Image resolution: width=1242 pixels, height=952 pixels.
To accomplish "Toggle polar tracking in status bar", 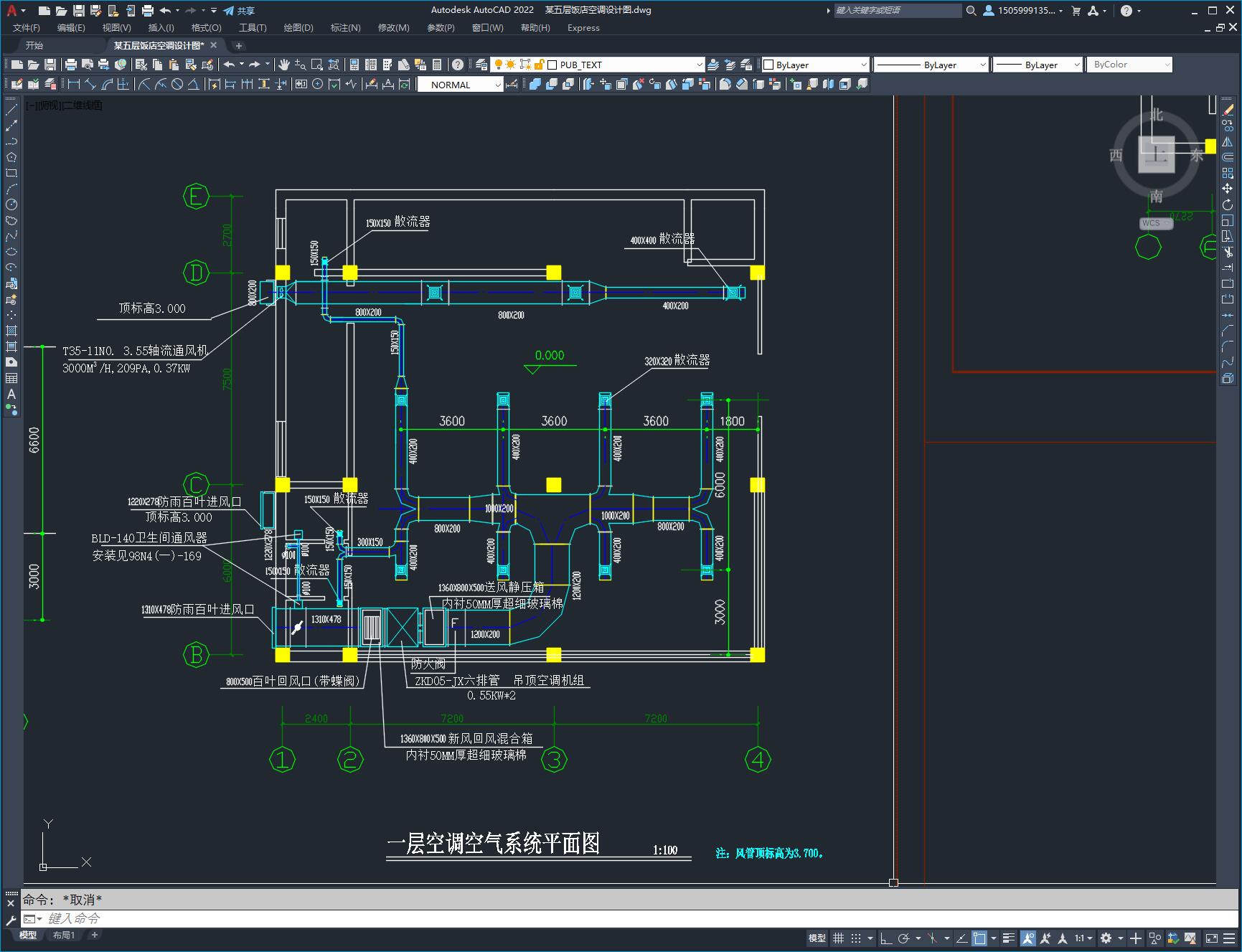I will (x=904, y=938).
